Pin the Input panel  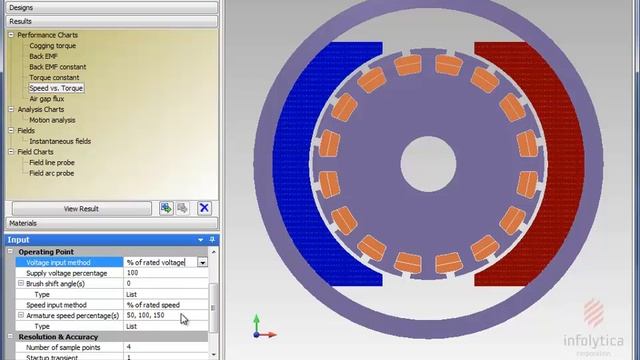click(x=212, y=240)
